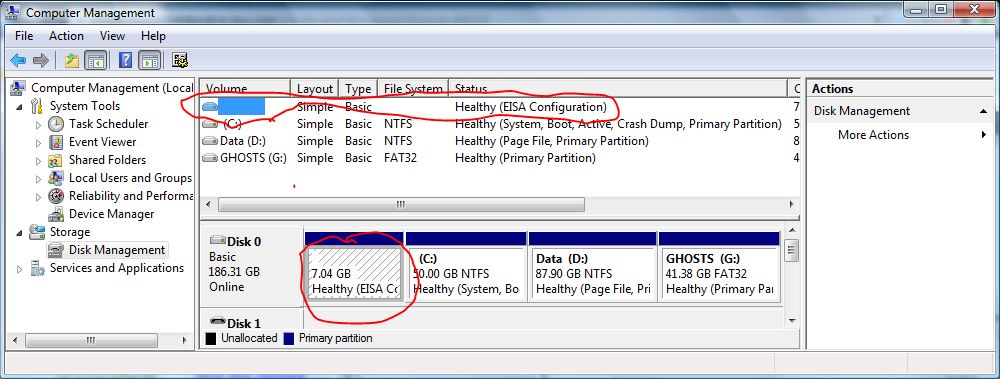Click the Services and Applications icon

(x=38, y=268)
